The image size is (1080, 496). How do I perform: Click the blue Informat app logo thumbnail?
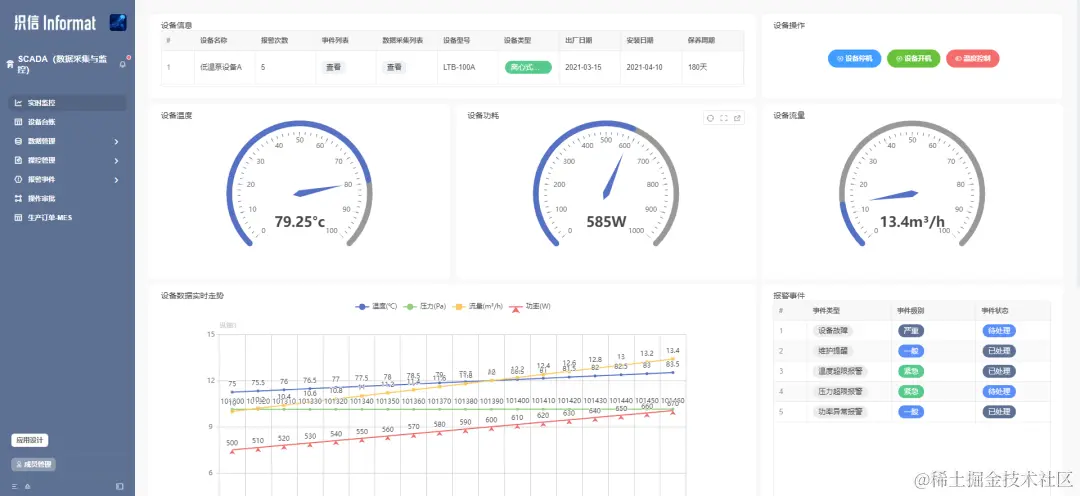tap(118, 23)
